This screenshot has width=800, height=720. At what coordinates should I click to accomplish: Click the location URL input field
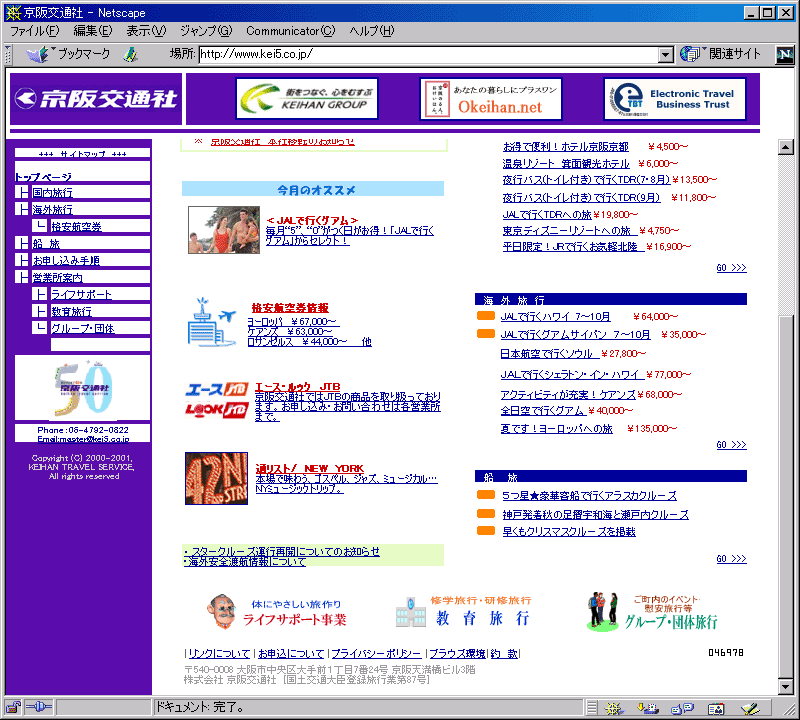pos(429,54)
